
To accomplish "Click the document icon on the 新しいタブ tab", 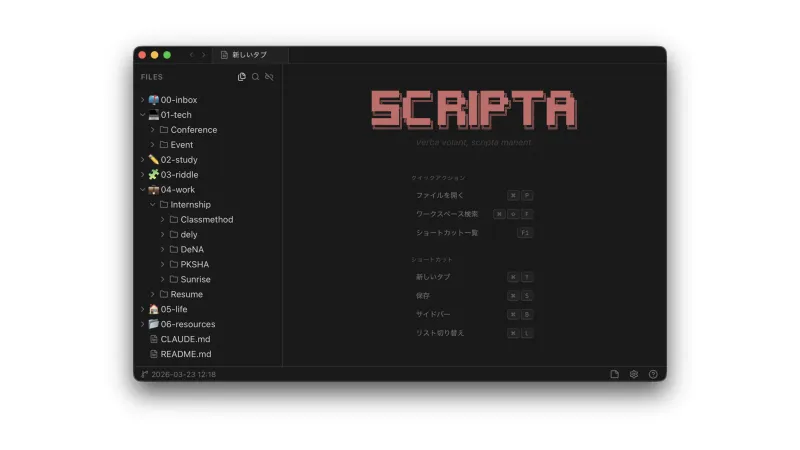I will [x=224, y=55].
